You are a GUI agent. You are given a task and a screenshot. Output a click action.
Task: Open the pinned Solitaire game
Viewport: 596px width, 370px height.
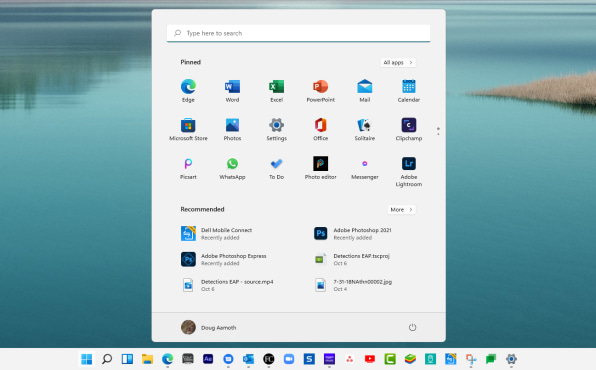pyautogui.click(x=365, y=129)
